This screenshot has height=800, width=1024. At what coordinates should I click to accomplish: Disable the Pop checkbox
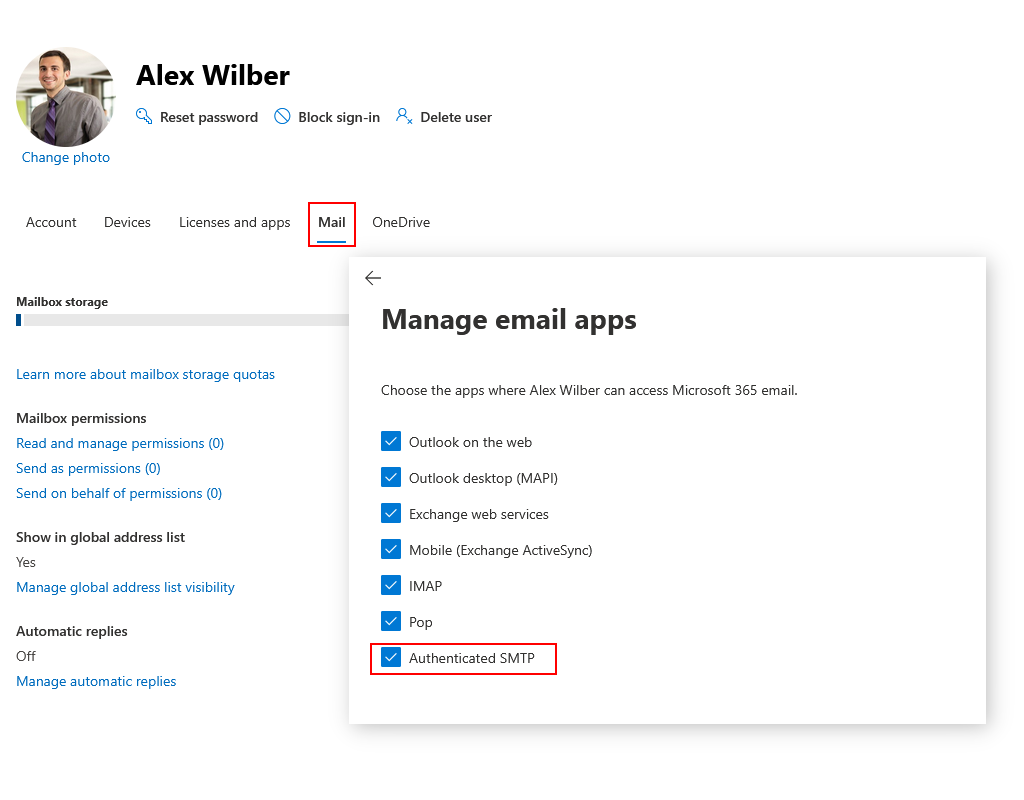tap(391, 622)
